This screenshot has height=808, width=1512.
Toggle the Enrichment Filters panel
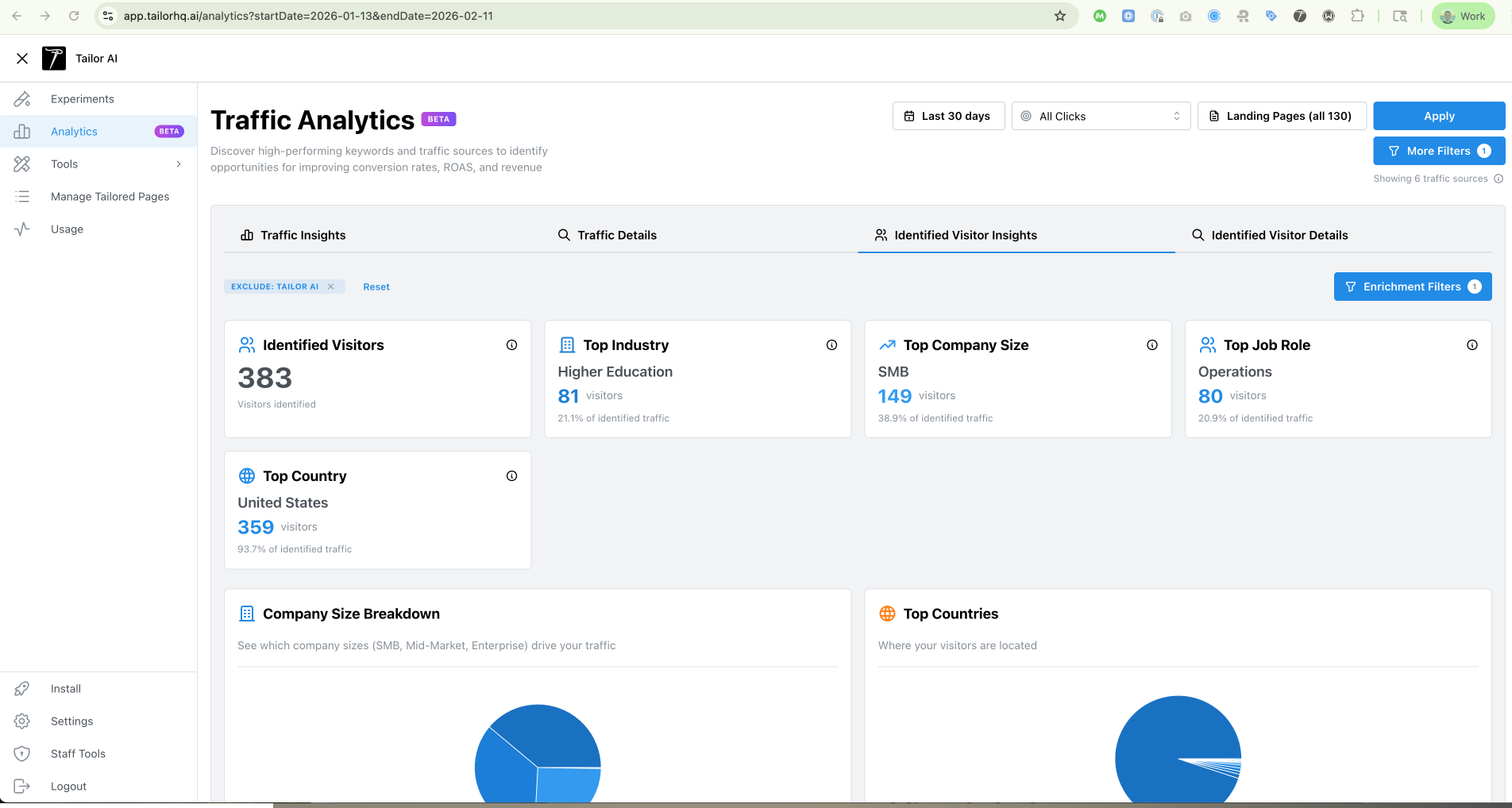[1412, 287]
